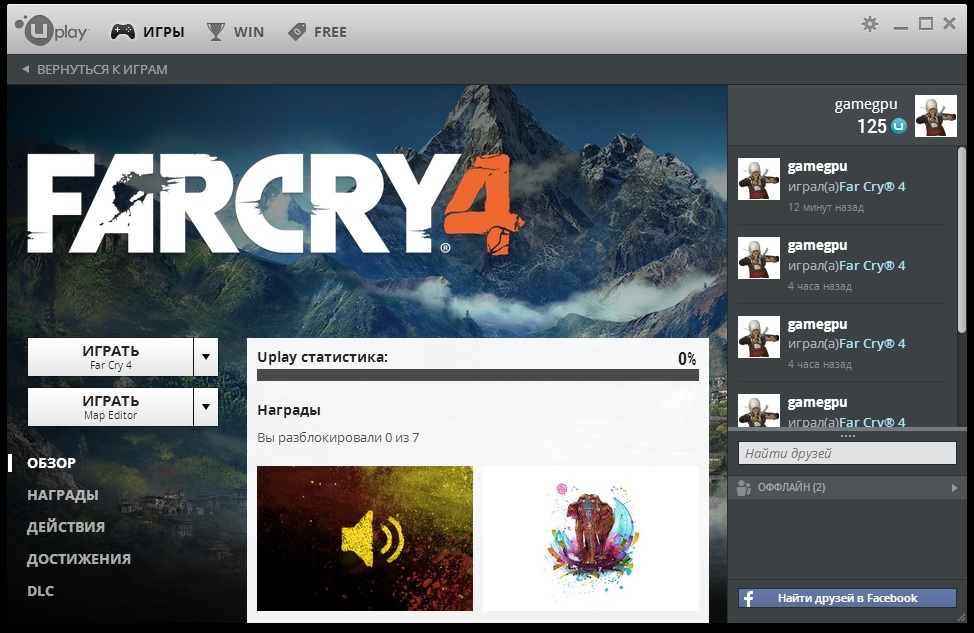Focus the Найти друзей search field
The width and height of the screenshot is (974, 633).
coord(847,453)
